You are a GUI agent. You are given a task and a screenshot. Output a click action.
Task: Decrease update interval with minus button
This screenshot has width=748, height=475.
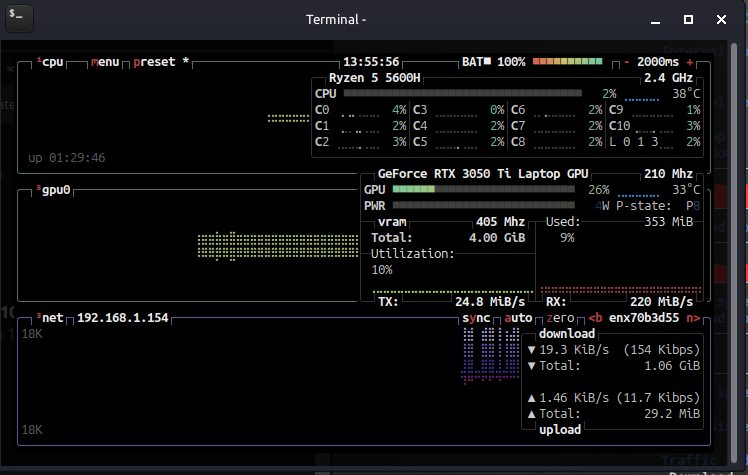pyautogui.click(x=627, y=62)
